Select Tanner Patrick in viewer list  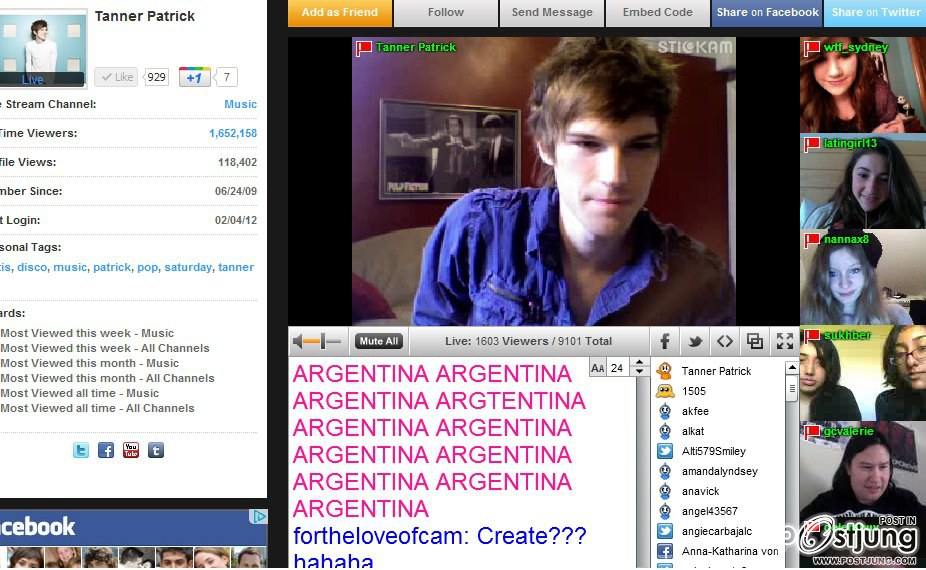point(716,371)
